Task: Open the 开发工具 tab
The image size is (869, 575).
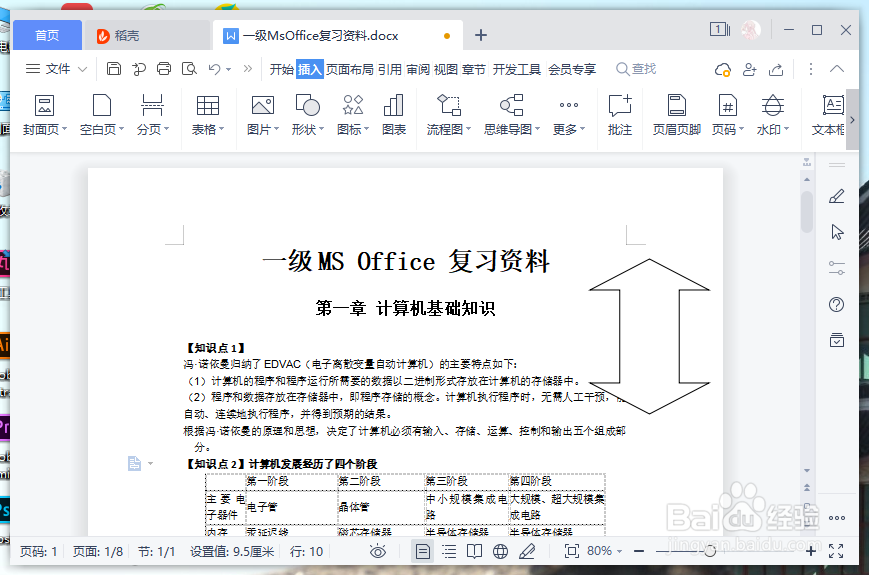Action: click(x=517, y=69)
